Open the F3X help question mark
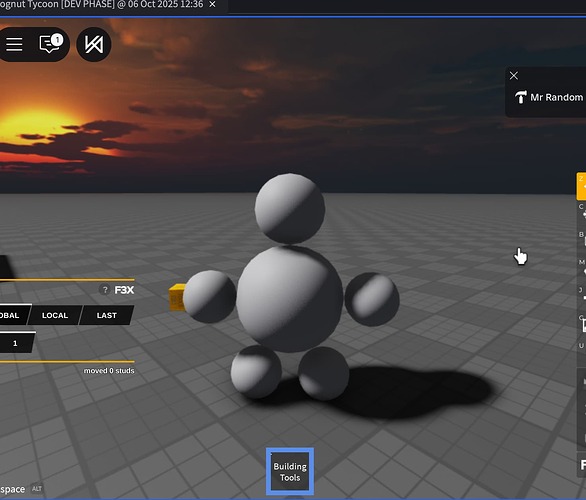This screenshot has height=500, width=586. pyautogui.click(x=105, y=290)
